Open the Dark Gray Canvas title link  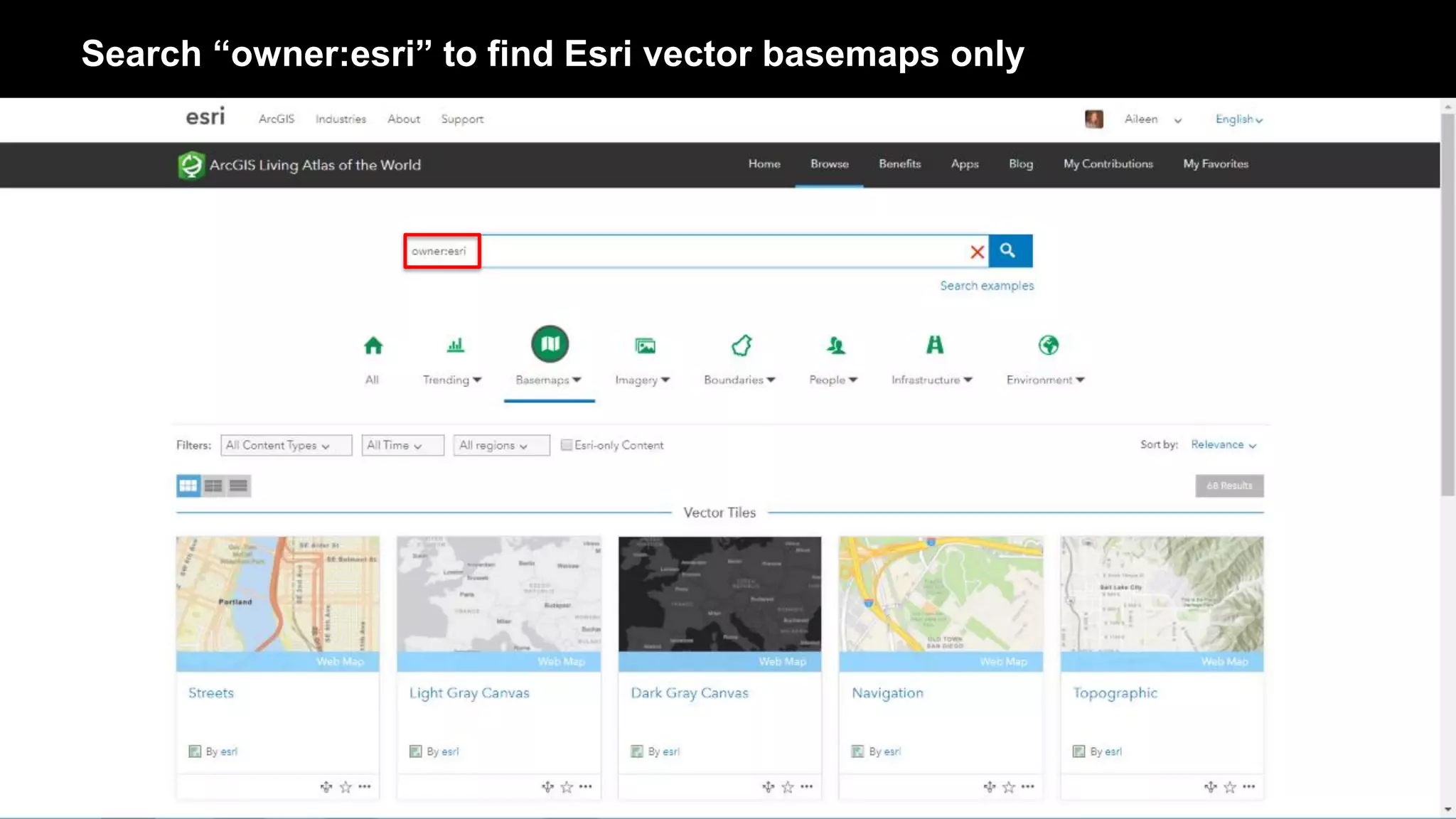[x=690, y=692]
